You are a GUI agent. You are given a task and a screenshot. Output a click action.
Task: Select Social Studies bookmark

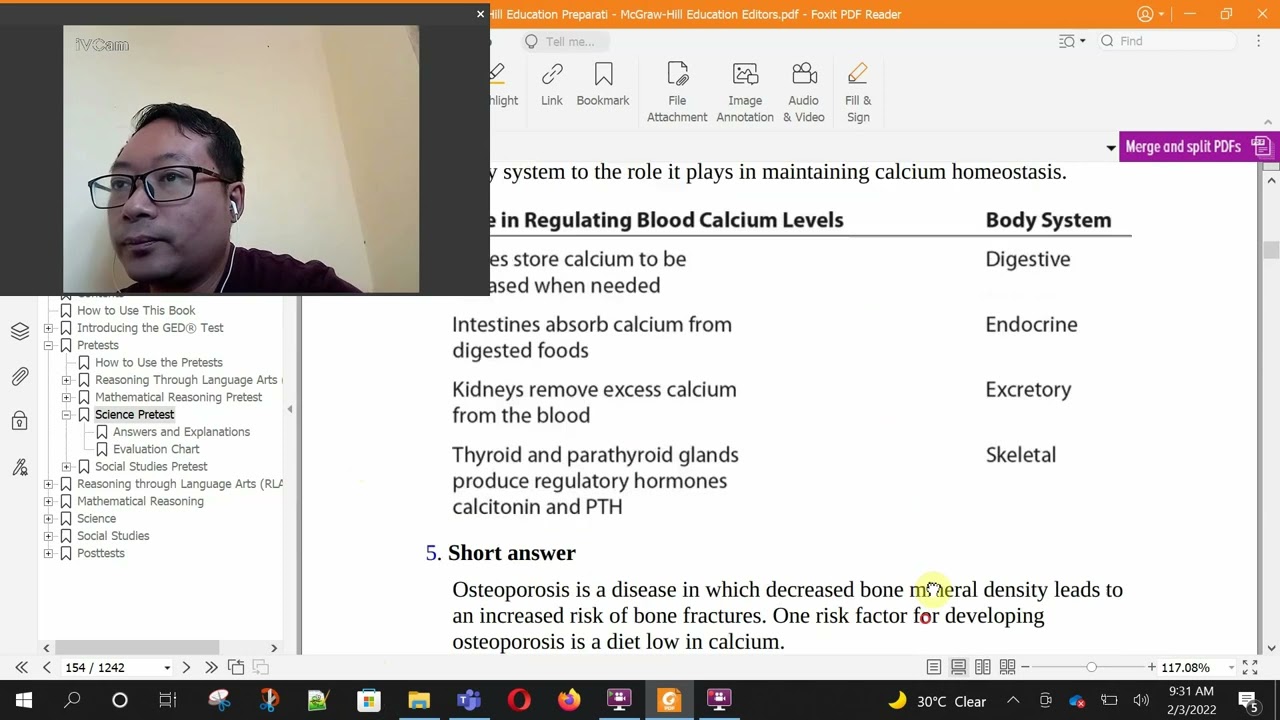pos(113,536)
